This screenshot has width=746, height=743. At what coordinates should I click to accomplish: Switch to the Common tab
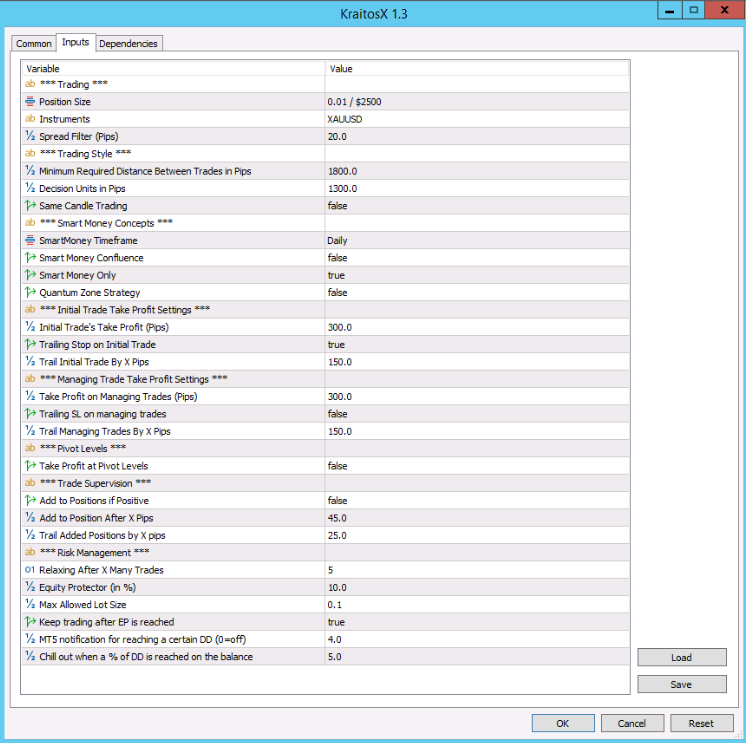[x=33, y=43]
